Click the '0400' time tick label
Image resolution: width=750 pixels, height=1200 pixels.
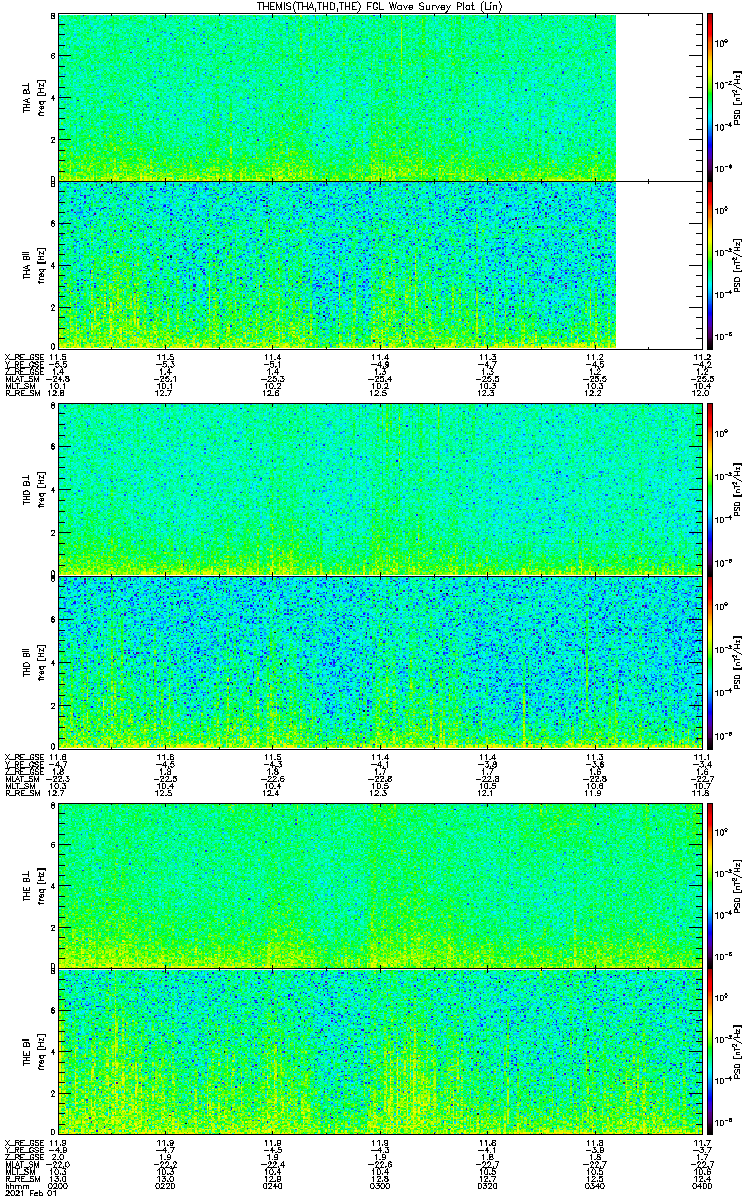click(702, 1184)
